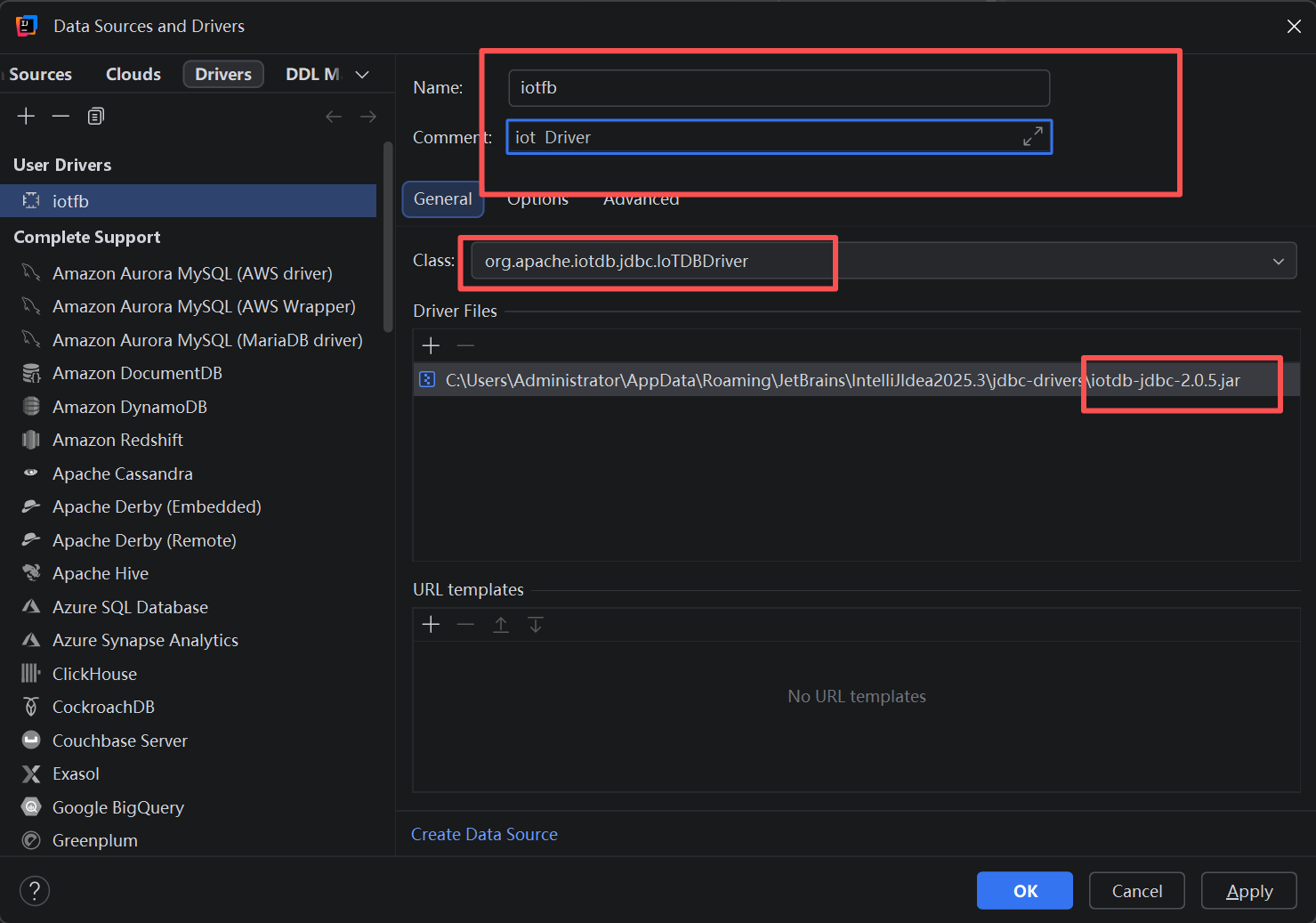Select CockroachDB driver text

103,707
